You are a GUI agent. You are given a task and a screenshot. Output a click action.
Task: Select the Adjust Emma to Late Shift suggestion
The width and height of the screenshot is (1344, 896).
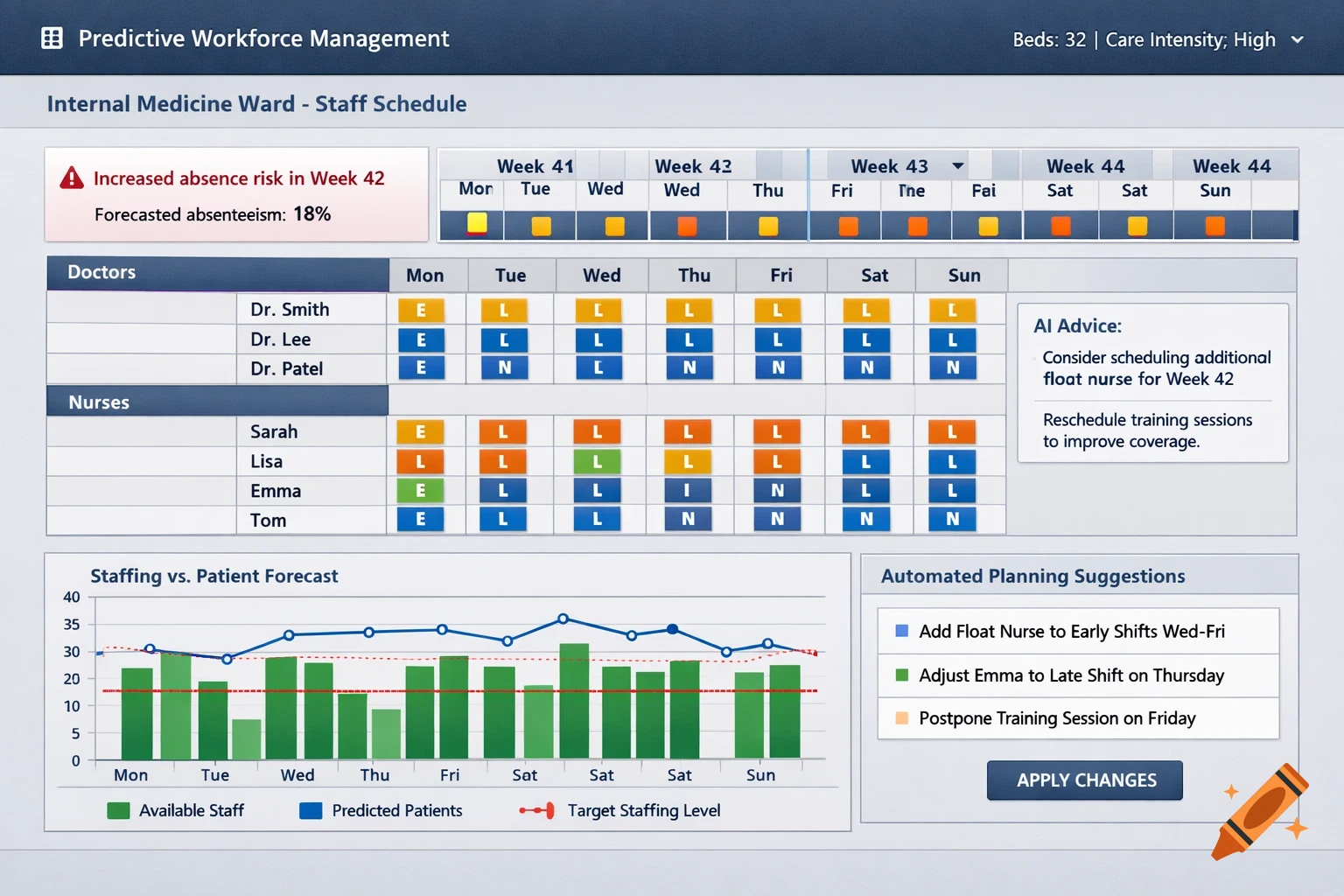point(1072,675)
